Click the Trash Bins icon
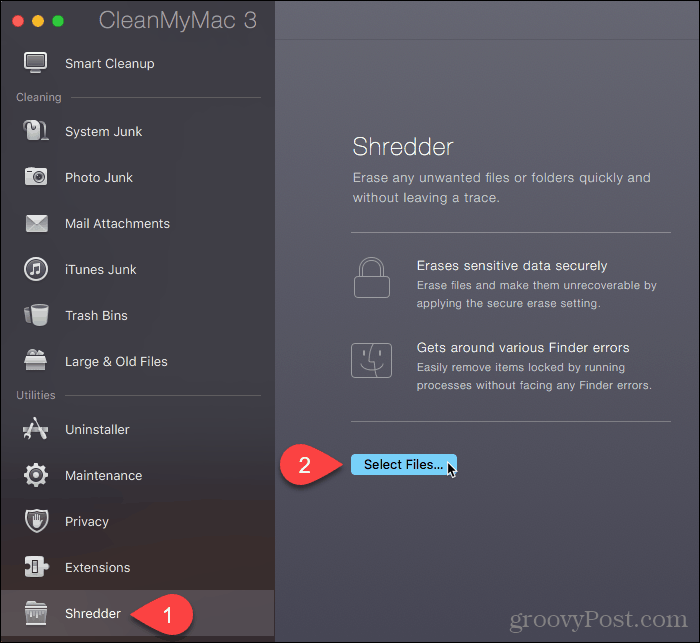This screenshot has width=700, height=643. 36,315
